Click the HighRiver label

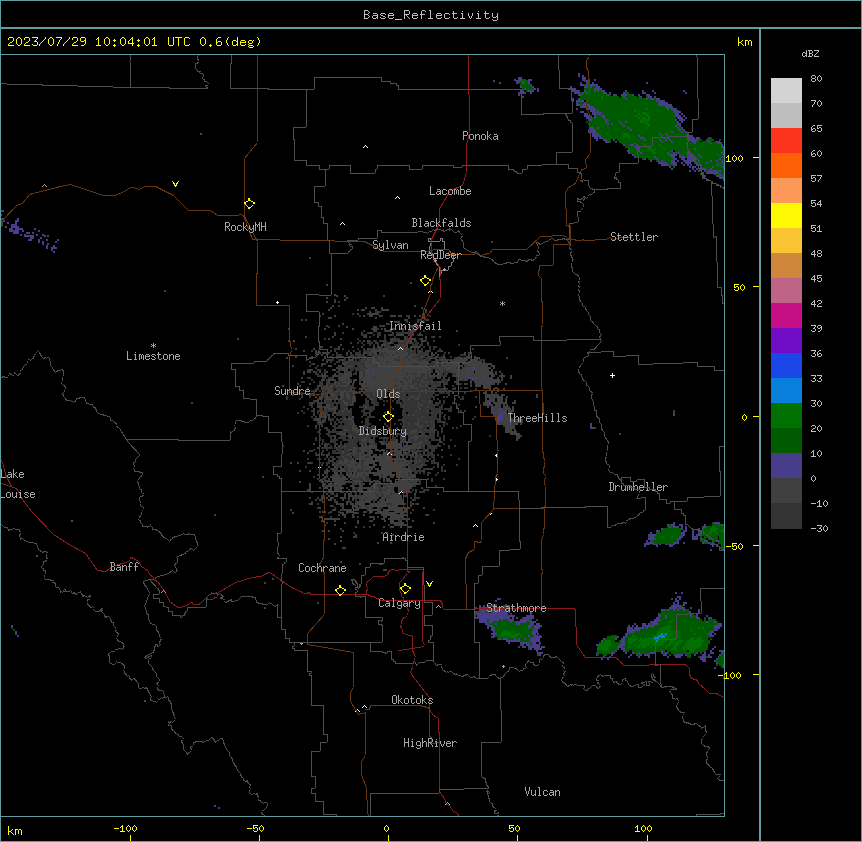pos(430,743)
